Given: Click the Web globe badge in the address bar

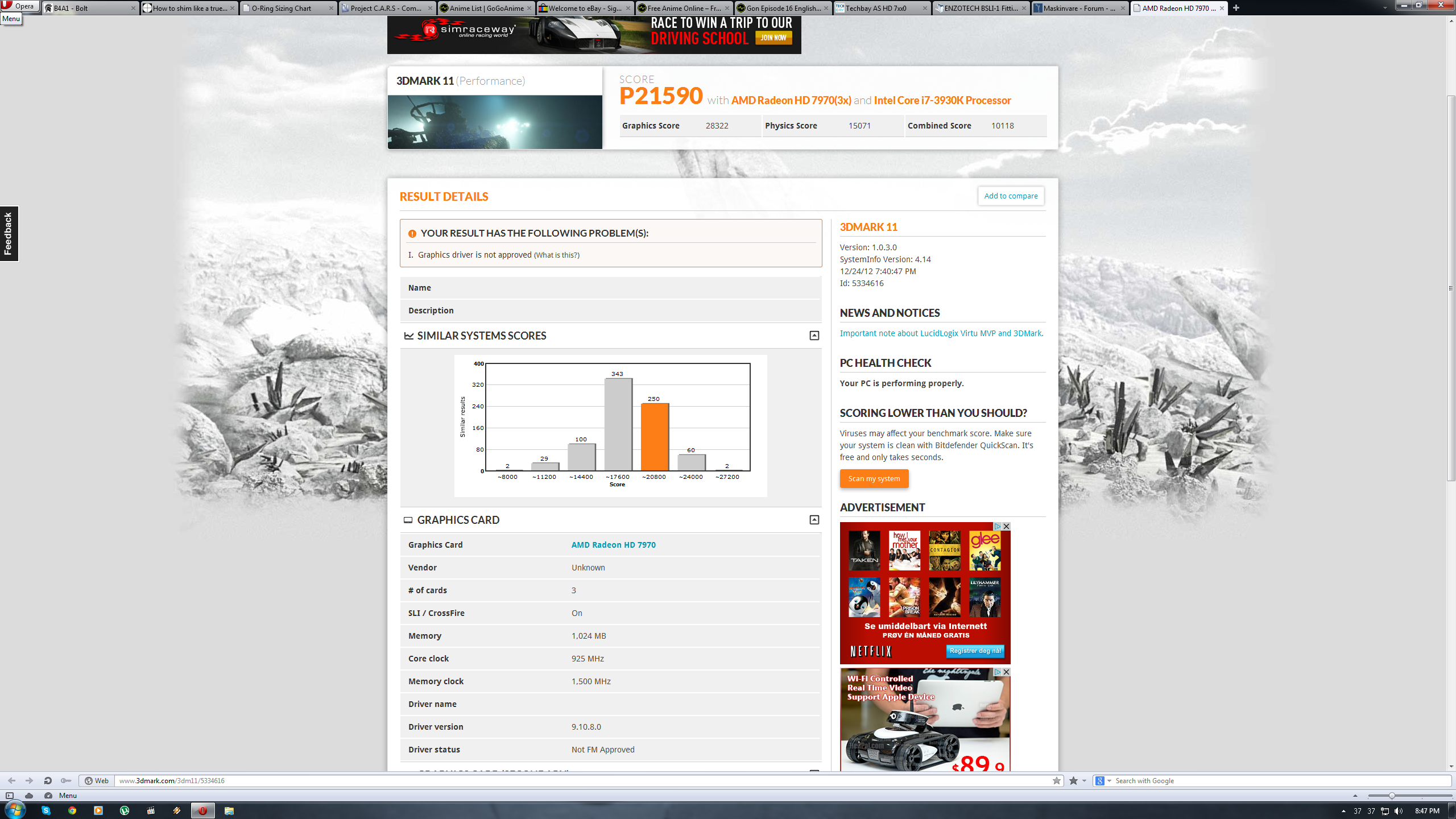Looking at the screenshot, I should [97, 781].
